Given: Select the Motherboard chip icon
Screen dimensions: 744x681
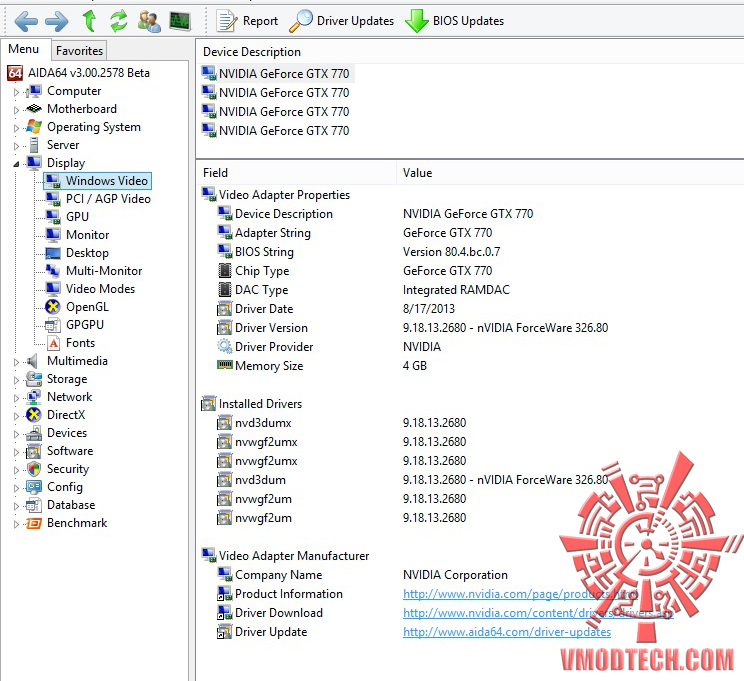Looking at the screenshot, I should pos(34,109).
